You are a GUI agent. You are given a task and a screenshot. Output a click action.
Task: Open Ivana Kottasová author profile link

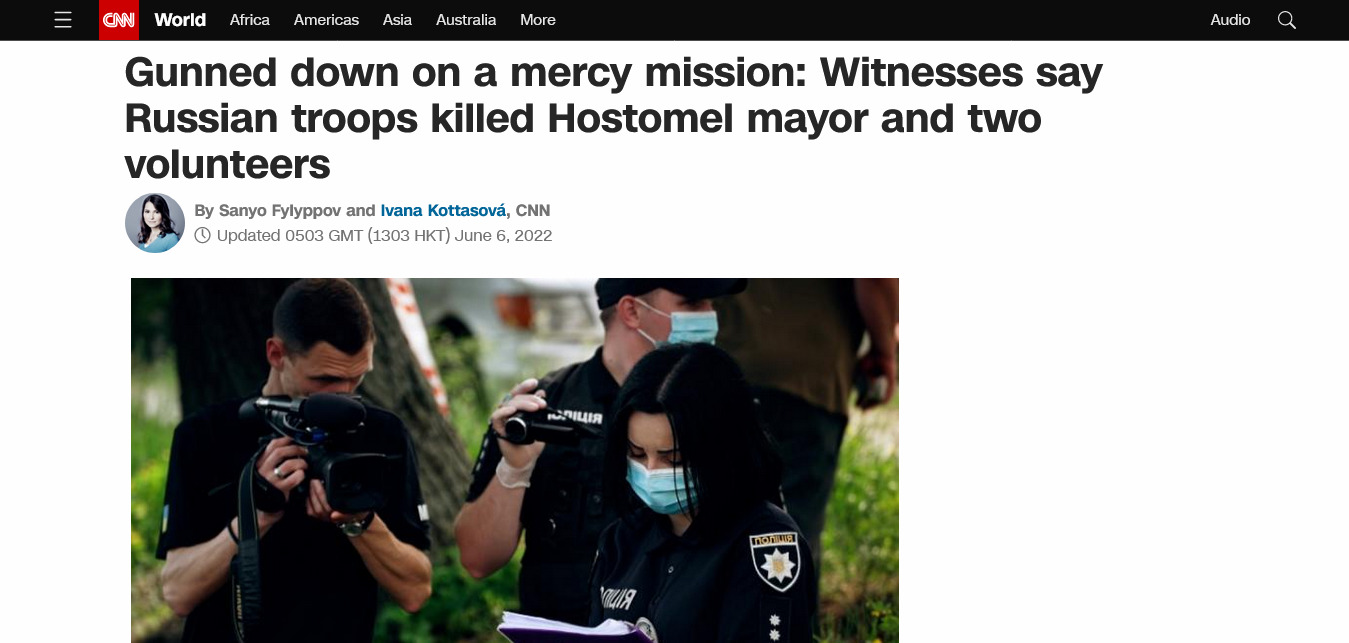click(444, 211)
